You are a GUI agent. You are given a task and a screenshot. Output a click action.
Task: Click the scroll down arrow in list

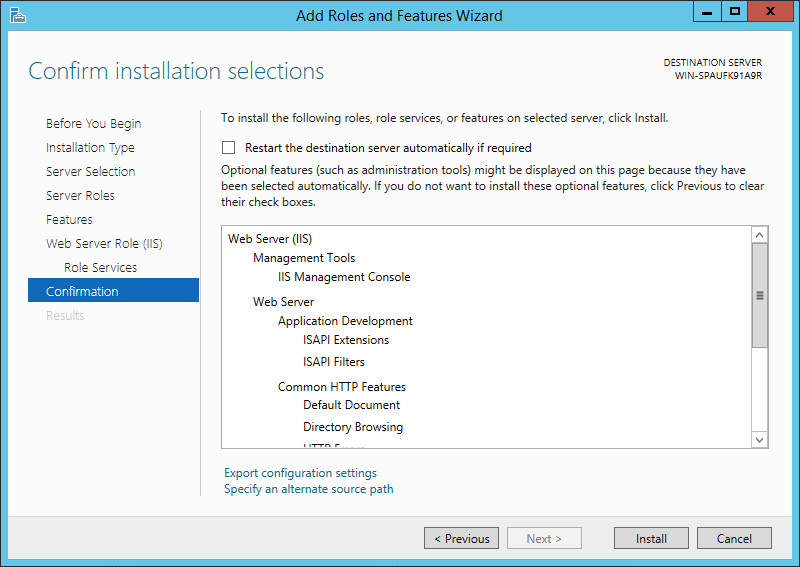pos(759,439)
